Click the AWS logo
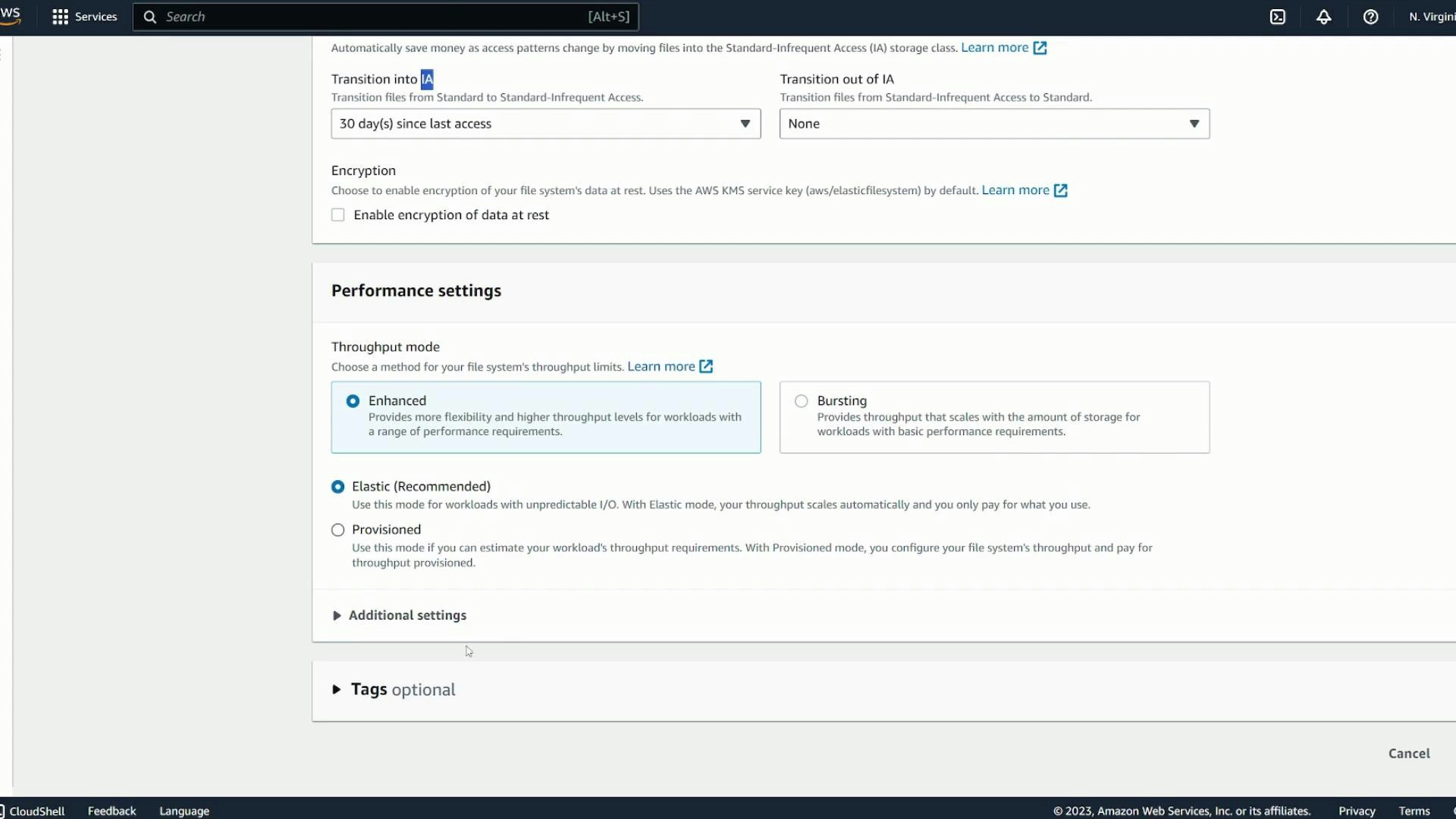Image resolution: width=1456 pixels, height=819 pixels. 11,16
